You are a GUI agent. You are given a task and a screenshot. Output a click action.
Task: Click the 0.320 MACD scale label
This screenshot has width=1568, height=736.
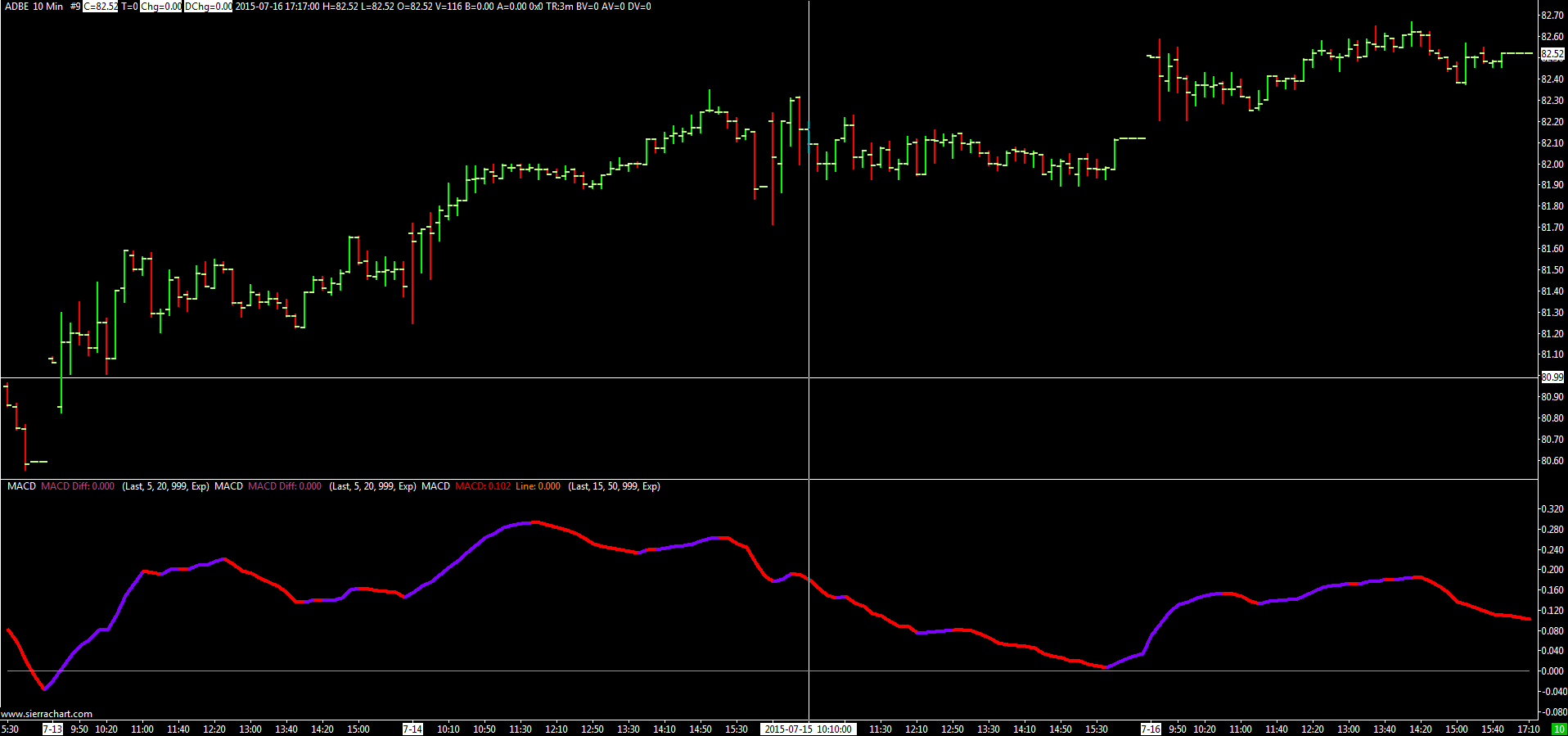click(1552, 509)
